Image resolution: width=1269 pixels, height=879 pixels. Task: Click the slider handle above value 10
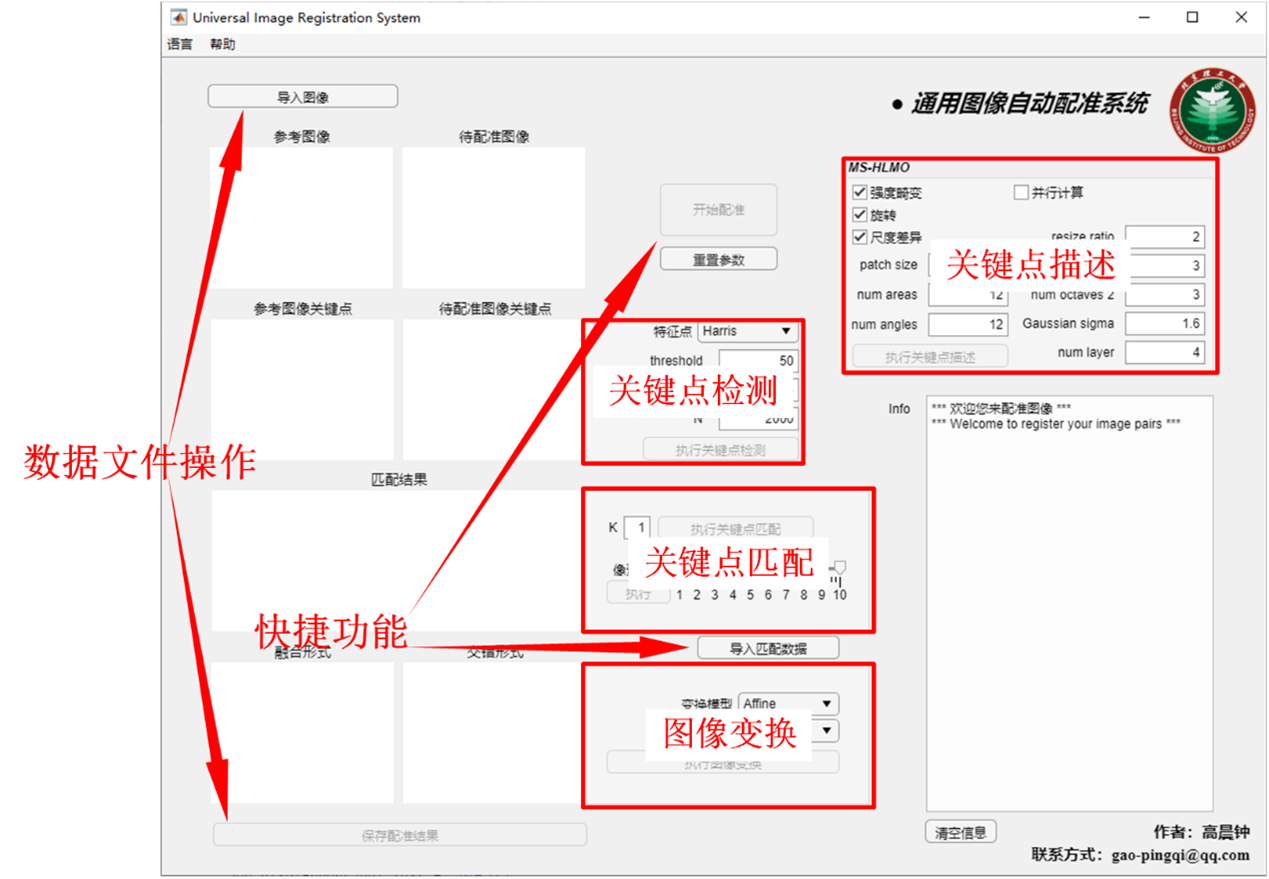(839, 568)
